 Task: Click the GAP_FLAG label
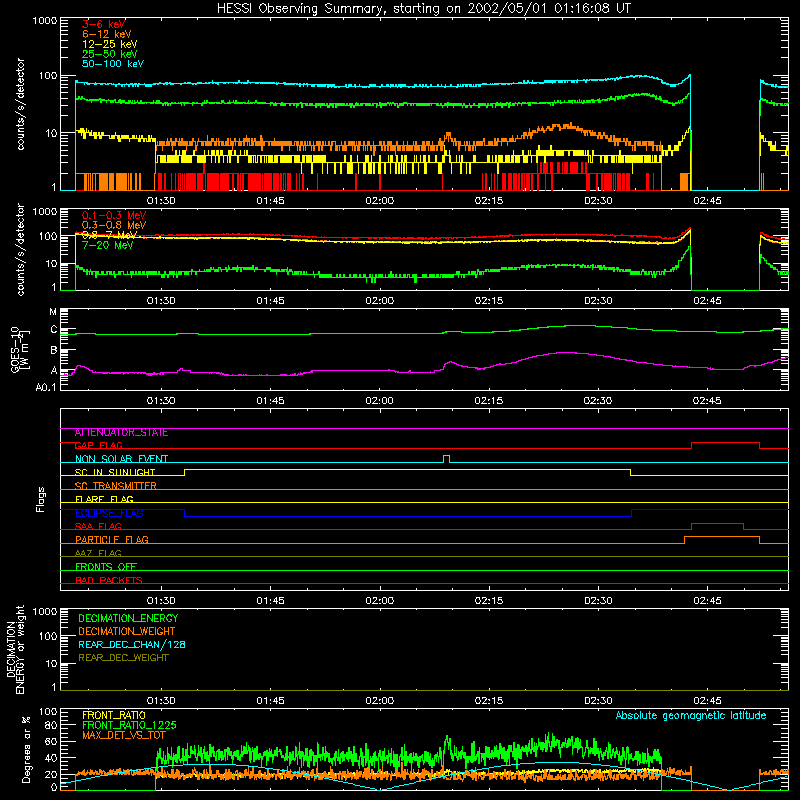pyautogui.click(x=98, y=446)
